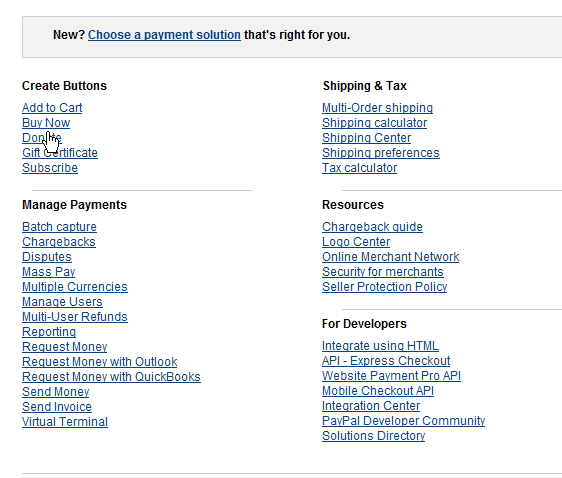Select Multiple Currencies link

[x=75, y=287]
